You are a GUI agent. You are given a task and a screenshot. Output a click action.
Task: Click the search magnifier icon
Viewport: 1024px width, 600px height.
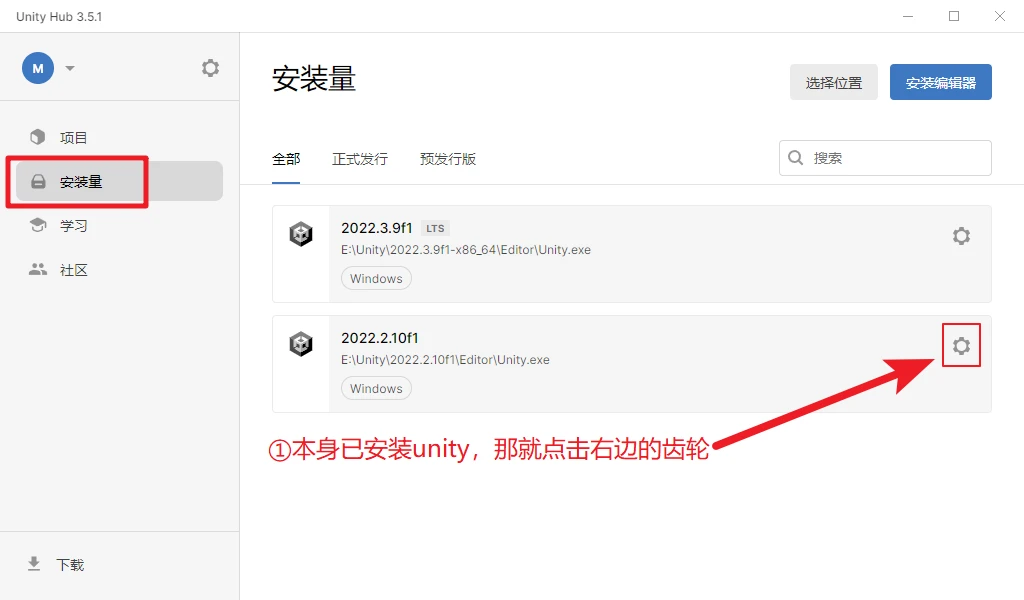tap(795, 158)
